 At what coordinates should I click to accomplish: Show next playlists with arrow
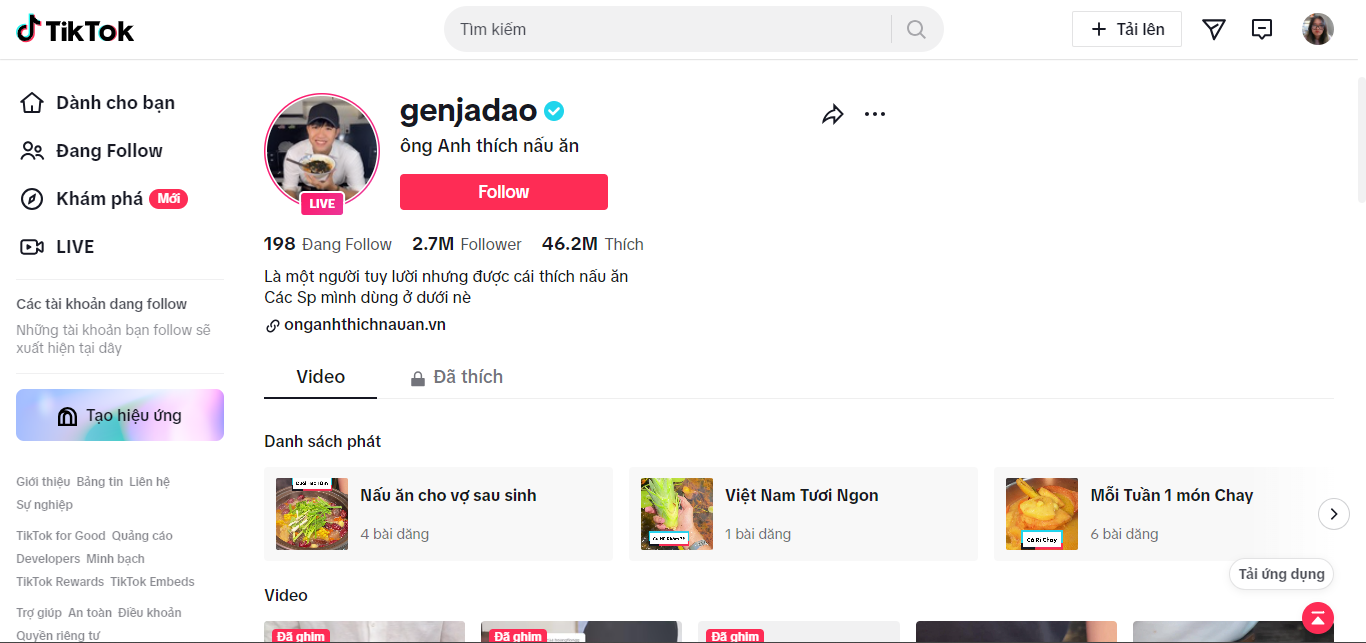click(x=1334, y=514)
